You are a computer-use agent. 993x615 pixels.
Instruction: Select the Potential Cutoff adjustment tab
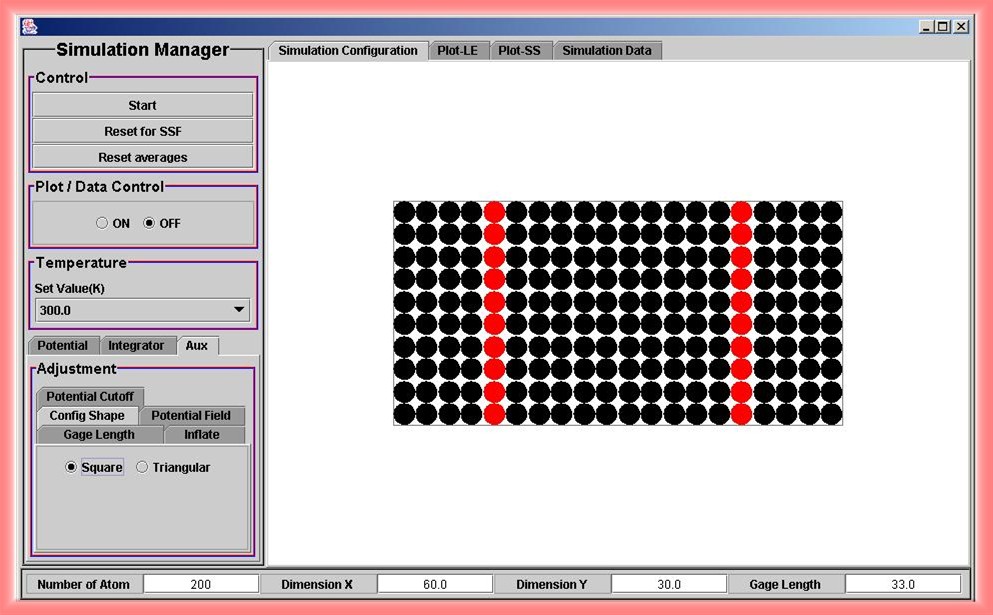point(90,397)
